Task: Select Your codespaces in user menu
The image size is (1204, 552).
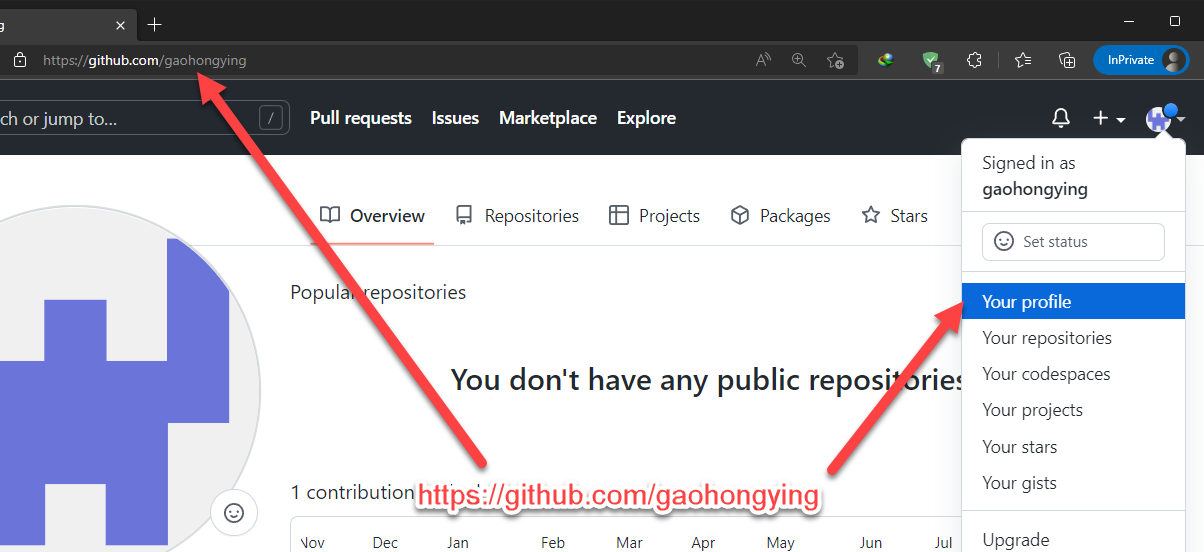Action: pos(1073,374)
